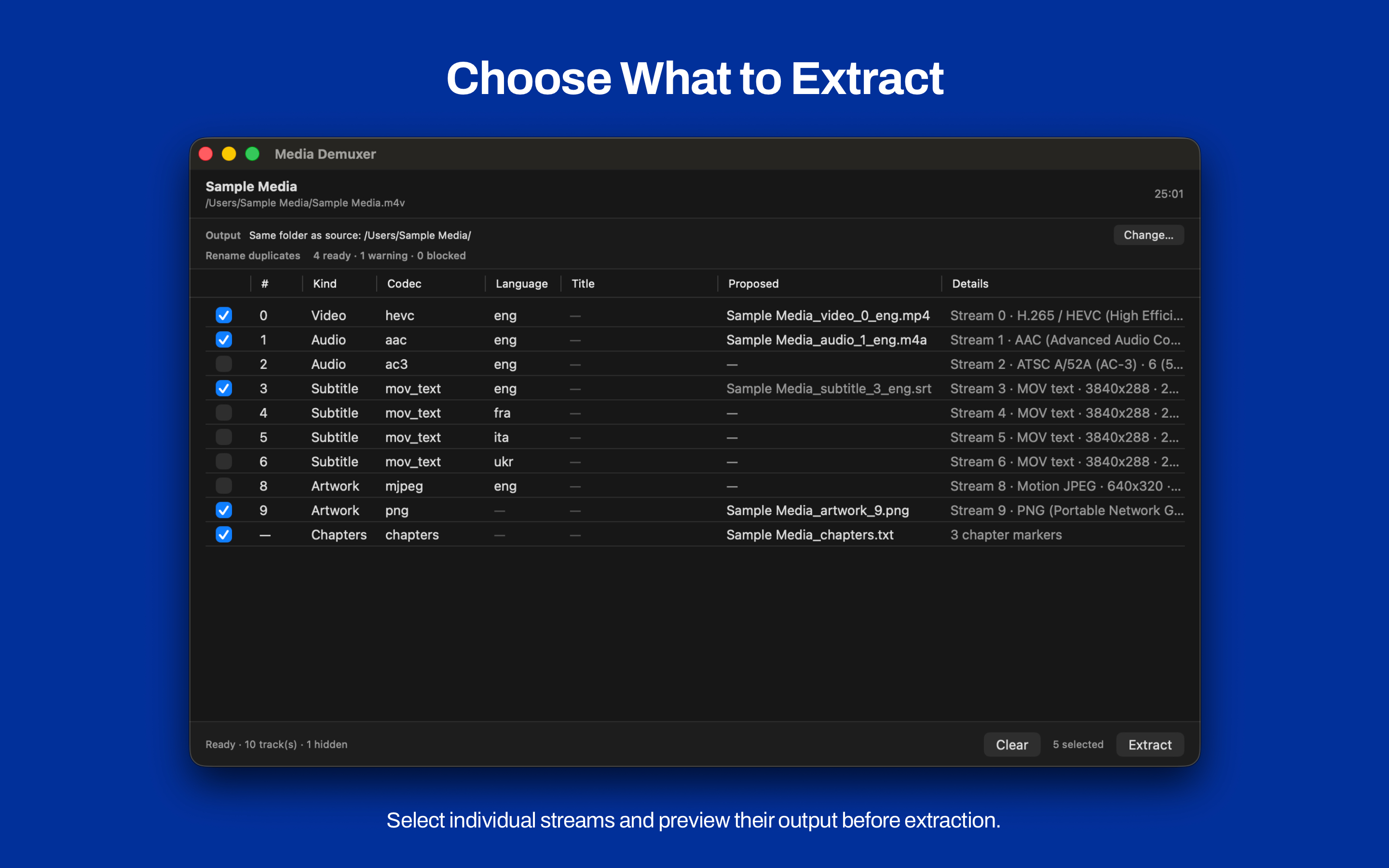Click the Rename duplicates label
Screen dimensions: 1389x868
[x=253, y=256]
